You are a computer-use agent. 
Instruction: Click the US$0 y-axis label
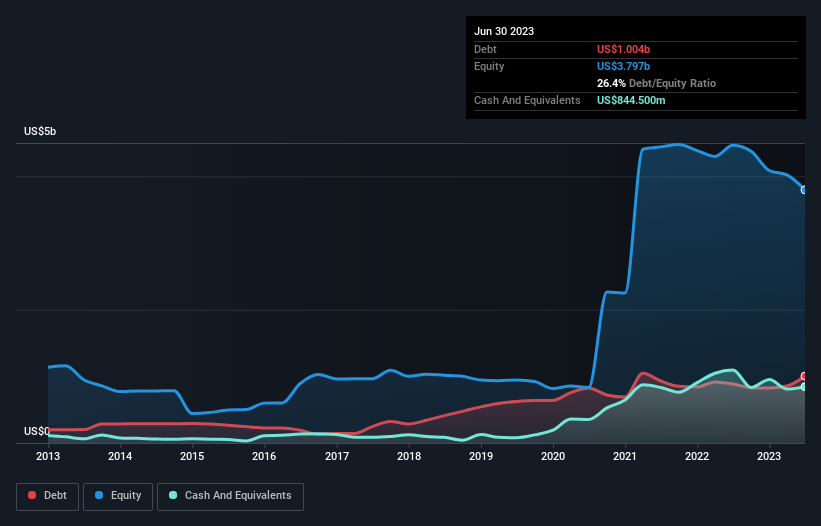(37, 431)
